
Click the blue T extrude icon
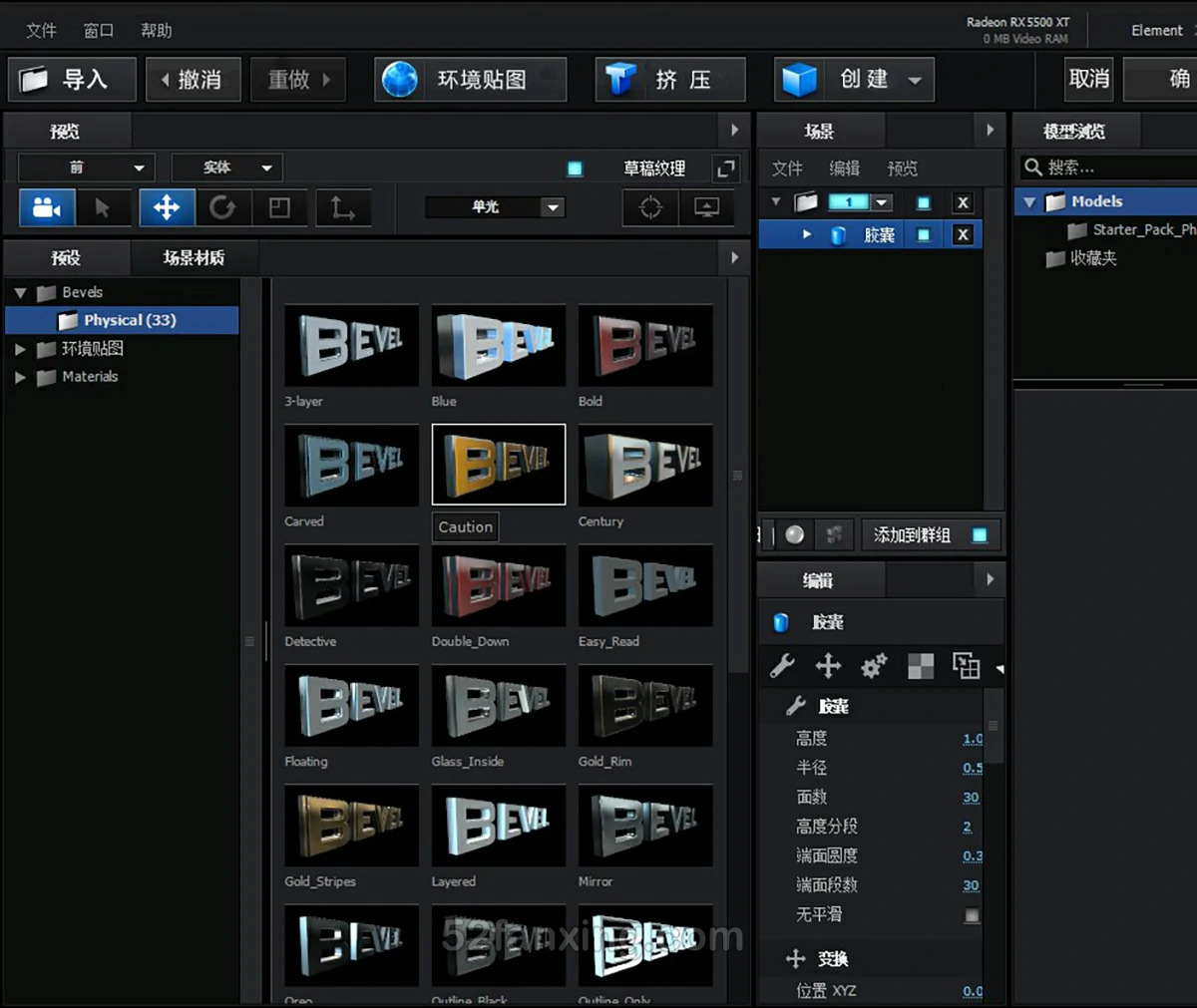[621, 79]
